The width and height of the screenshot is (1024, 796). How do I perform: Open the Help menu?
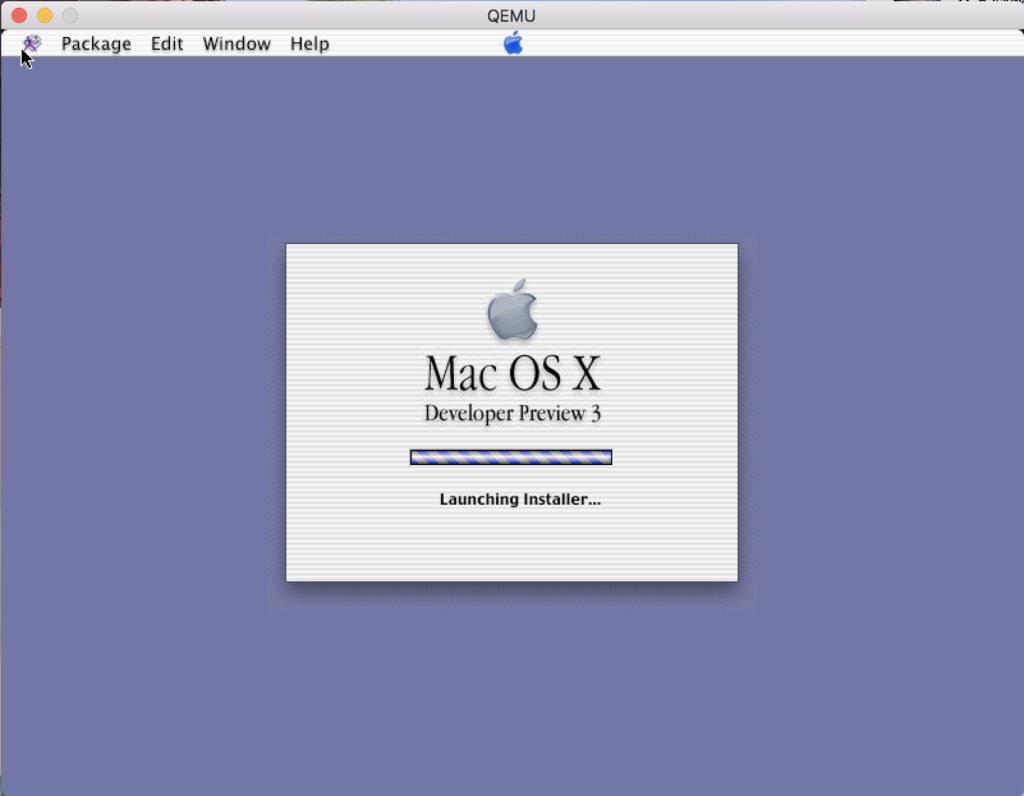click(x=309, y=43)
